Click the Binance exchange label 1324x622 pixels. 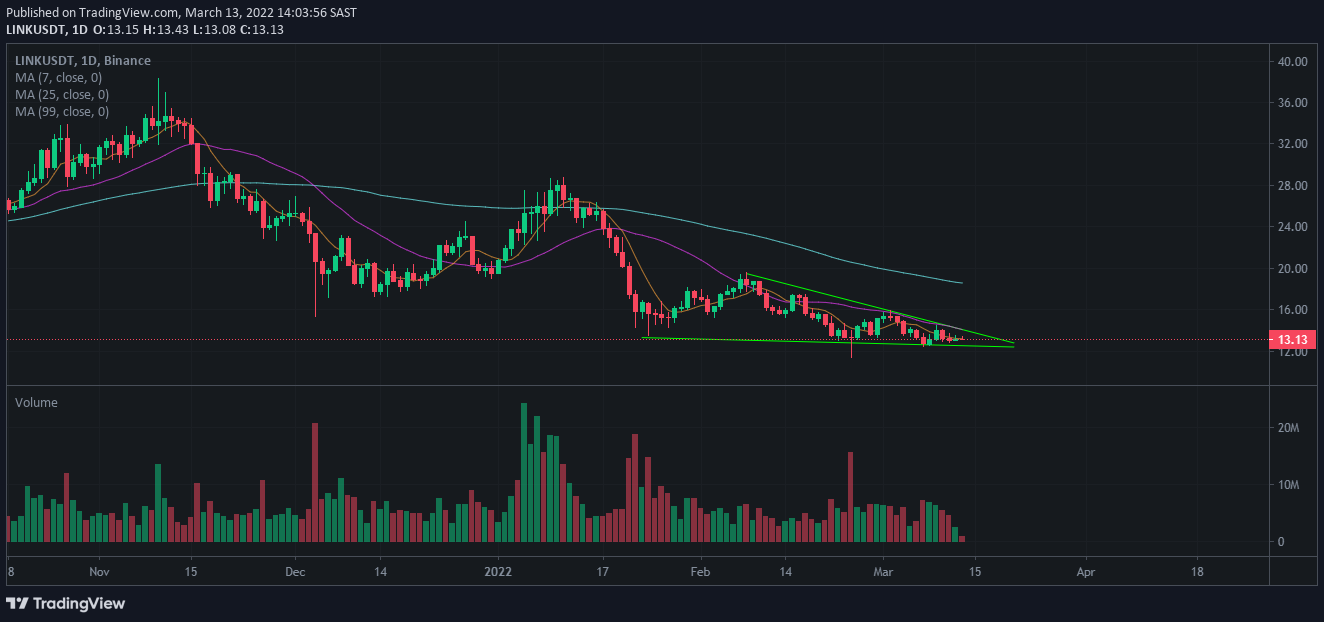129,61
